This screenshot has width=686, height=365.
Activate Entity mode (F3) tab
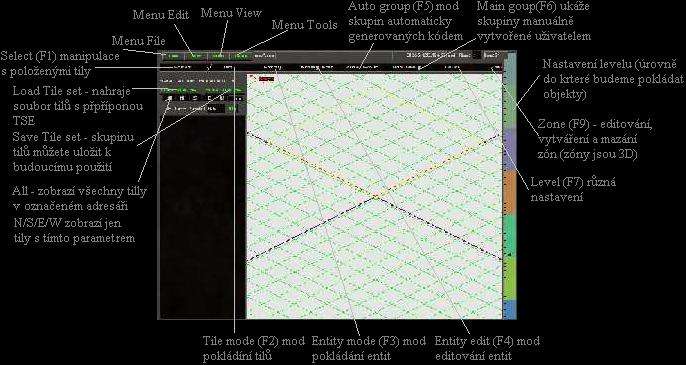[x=273, y=67]
